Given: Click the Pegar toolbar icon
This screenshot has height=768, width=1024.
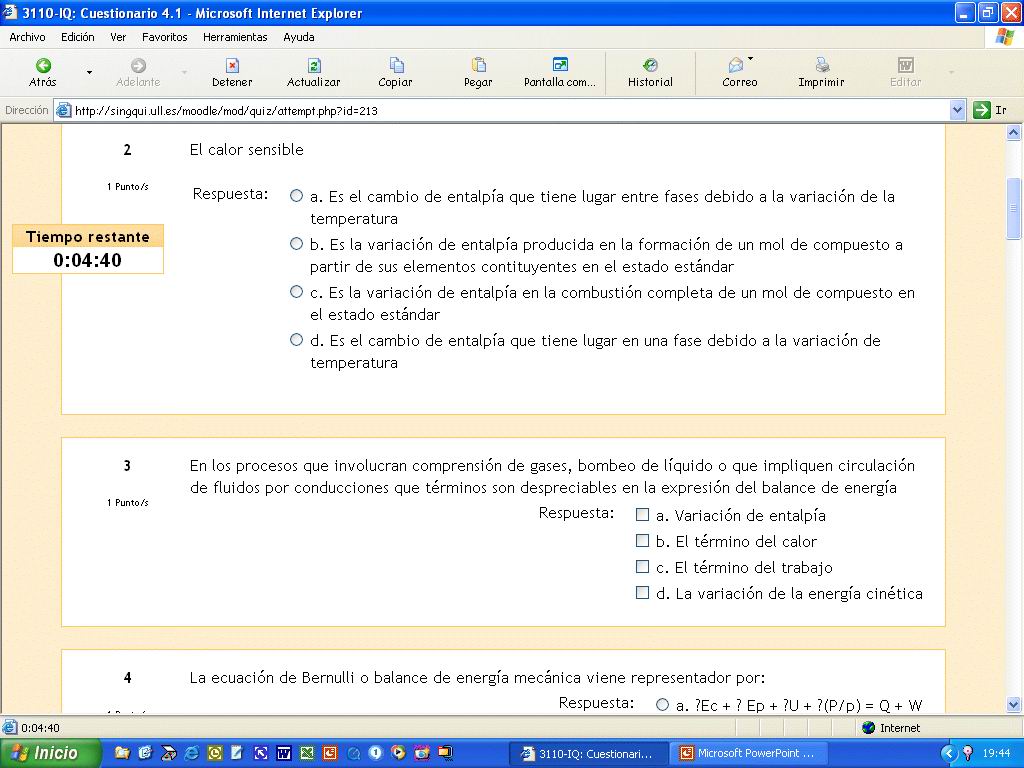Looking at the screenshot, I should [478, 66].
